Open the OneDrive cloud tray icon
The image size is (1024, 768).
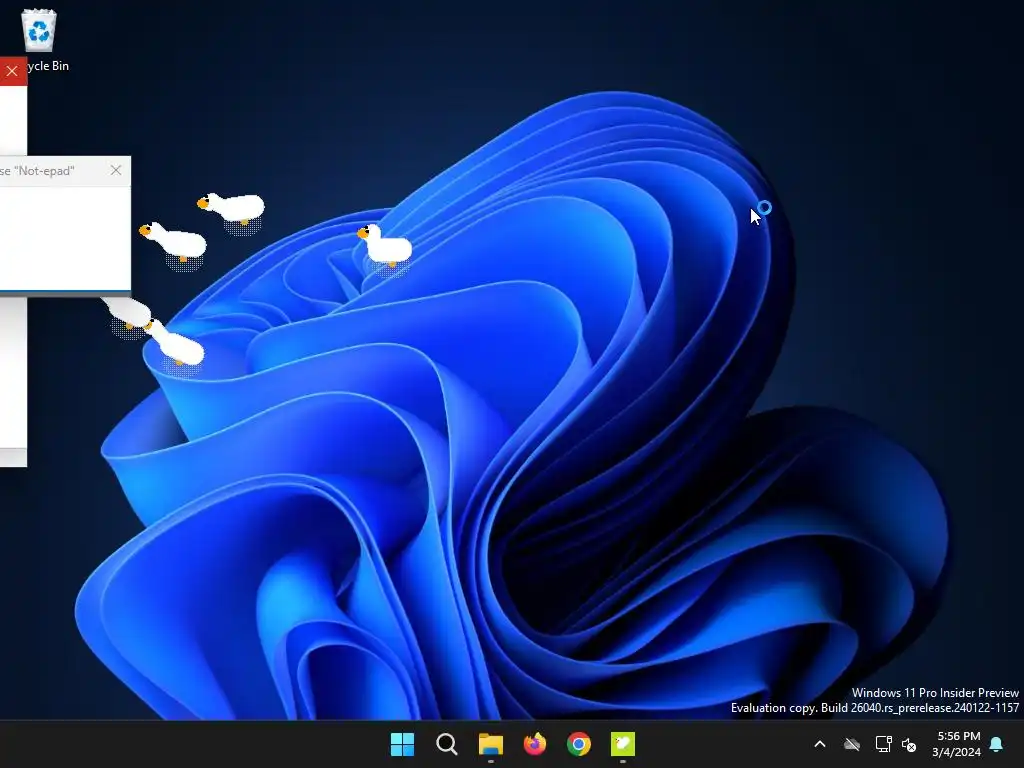coord(852,744)
